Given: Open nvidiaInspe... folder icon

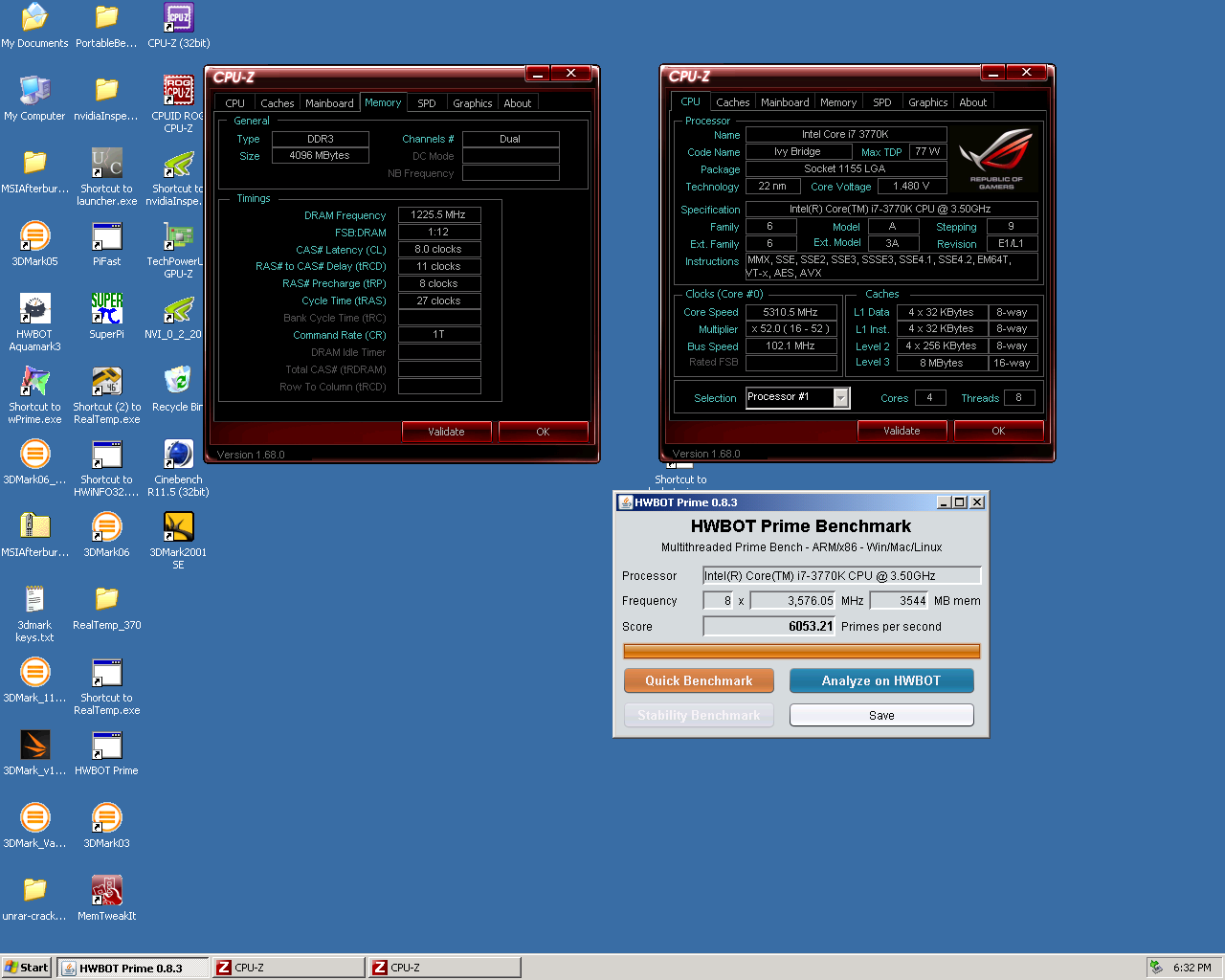Looking at the screenshot, I should (106, 99).
